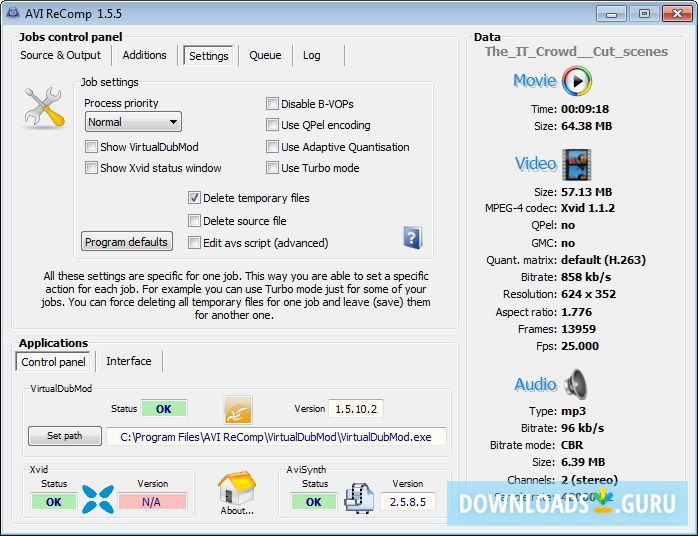Open the Additions tab
Viewport: 698px width, 536px height.
[144, 55]
